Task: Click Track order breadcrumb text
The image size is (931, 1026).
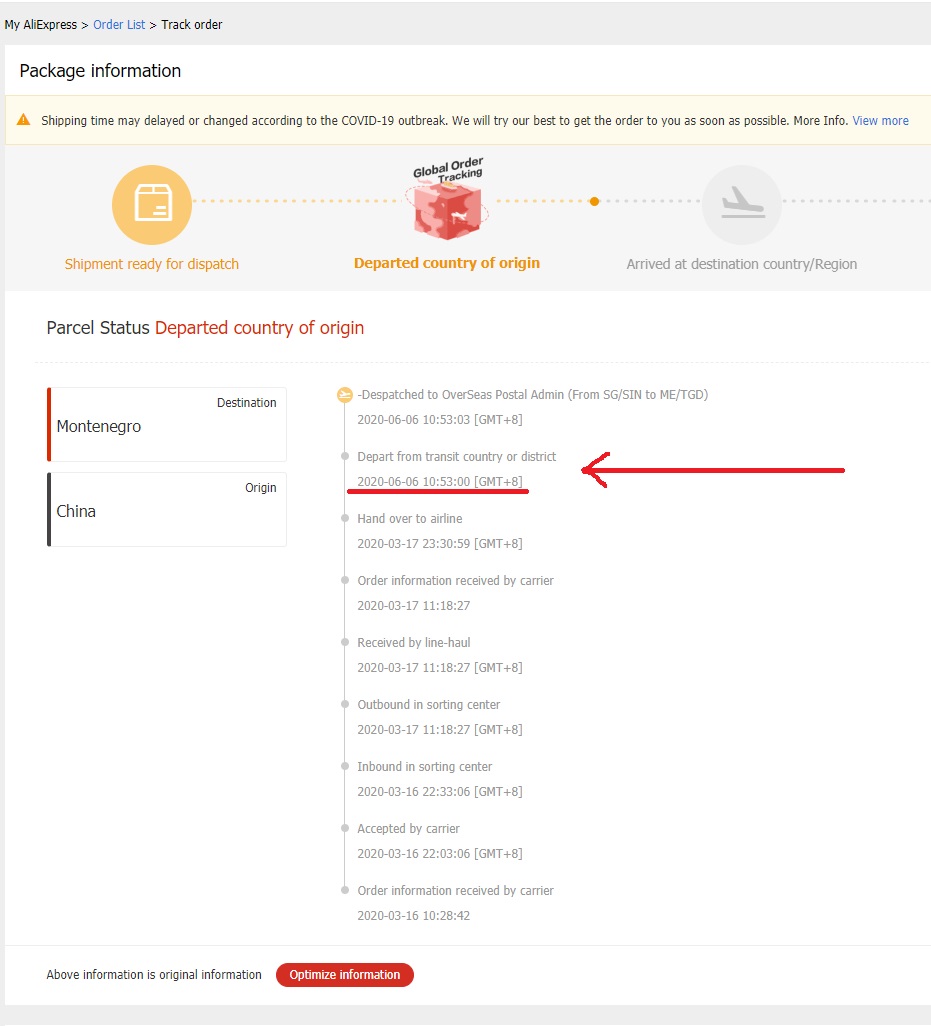Action: click(192, 25)
